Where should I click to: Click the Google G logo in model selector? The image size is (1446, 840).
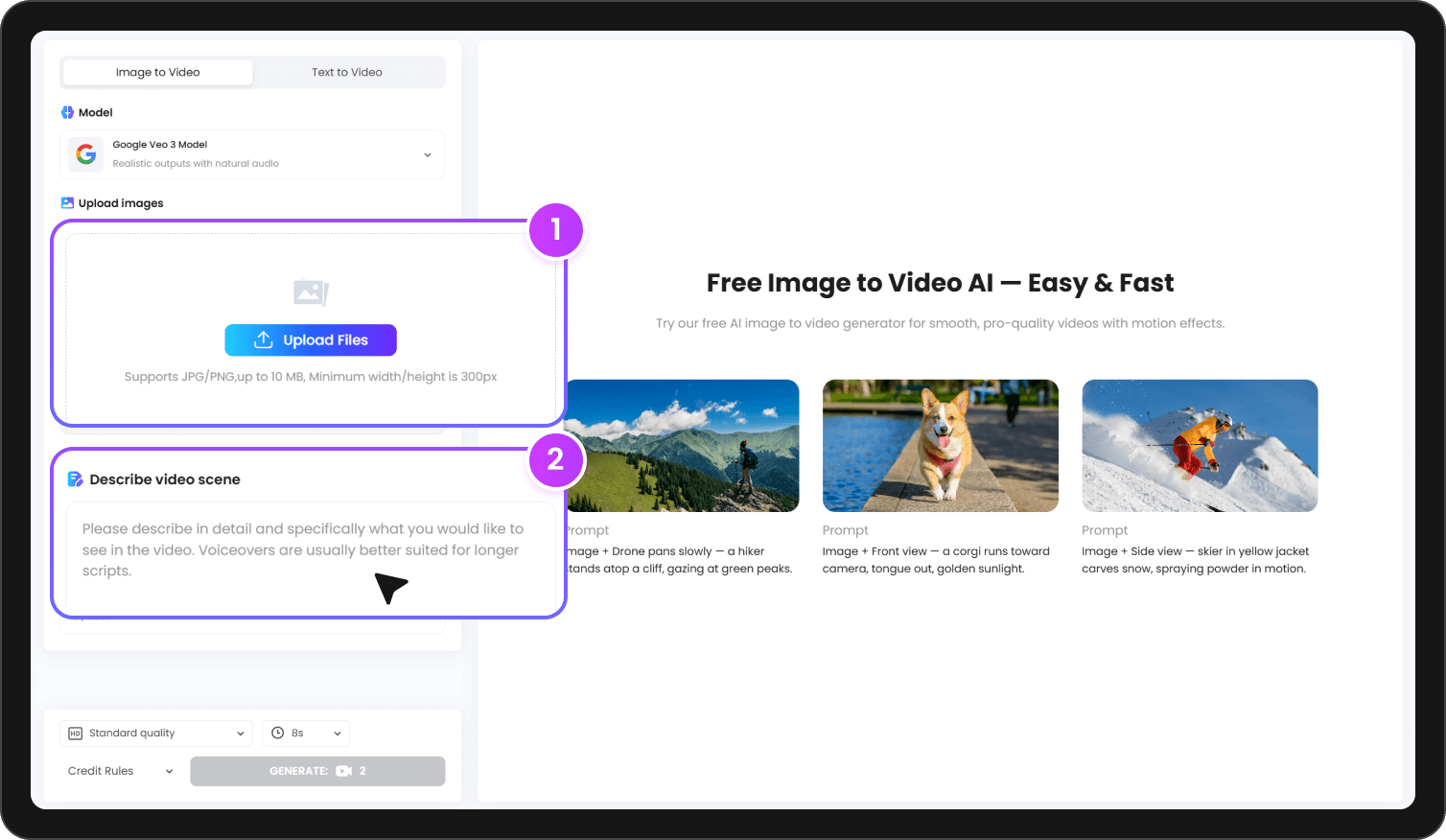pyautogui.click(x=85, y=153)
